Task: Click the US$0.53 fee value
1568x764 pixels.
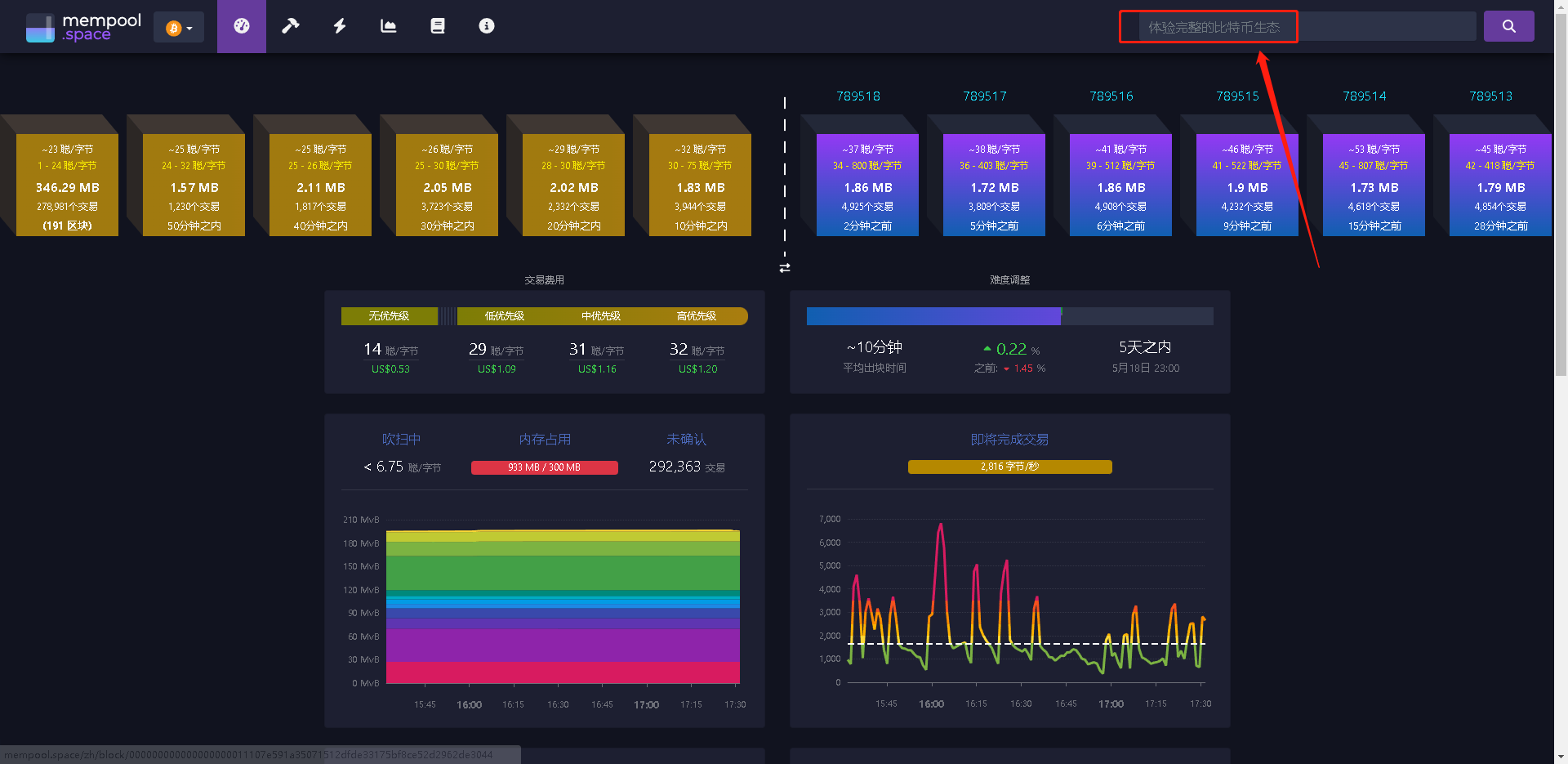Action: 390,369
